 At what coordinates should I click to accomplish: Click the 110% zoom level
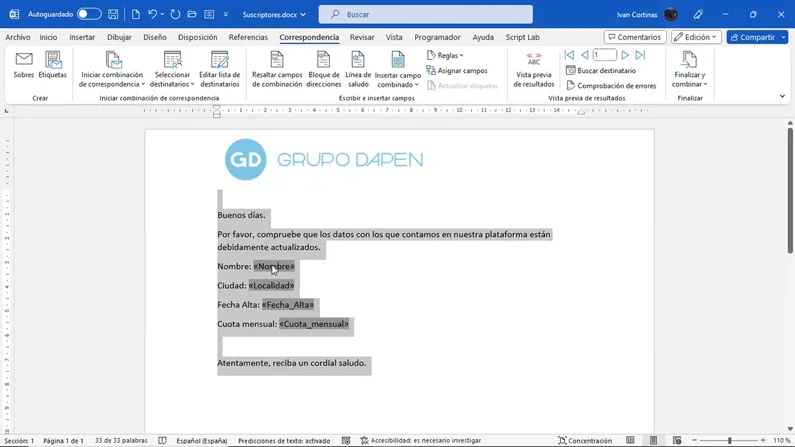781,440
